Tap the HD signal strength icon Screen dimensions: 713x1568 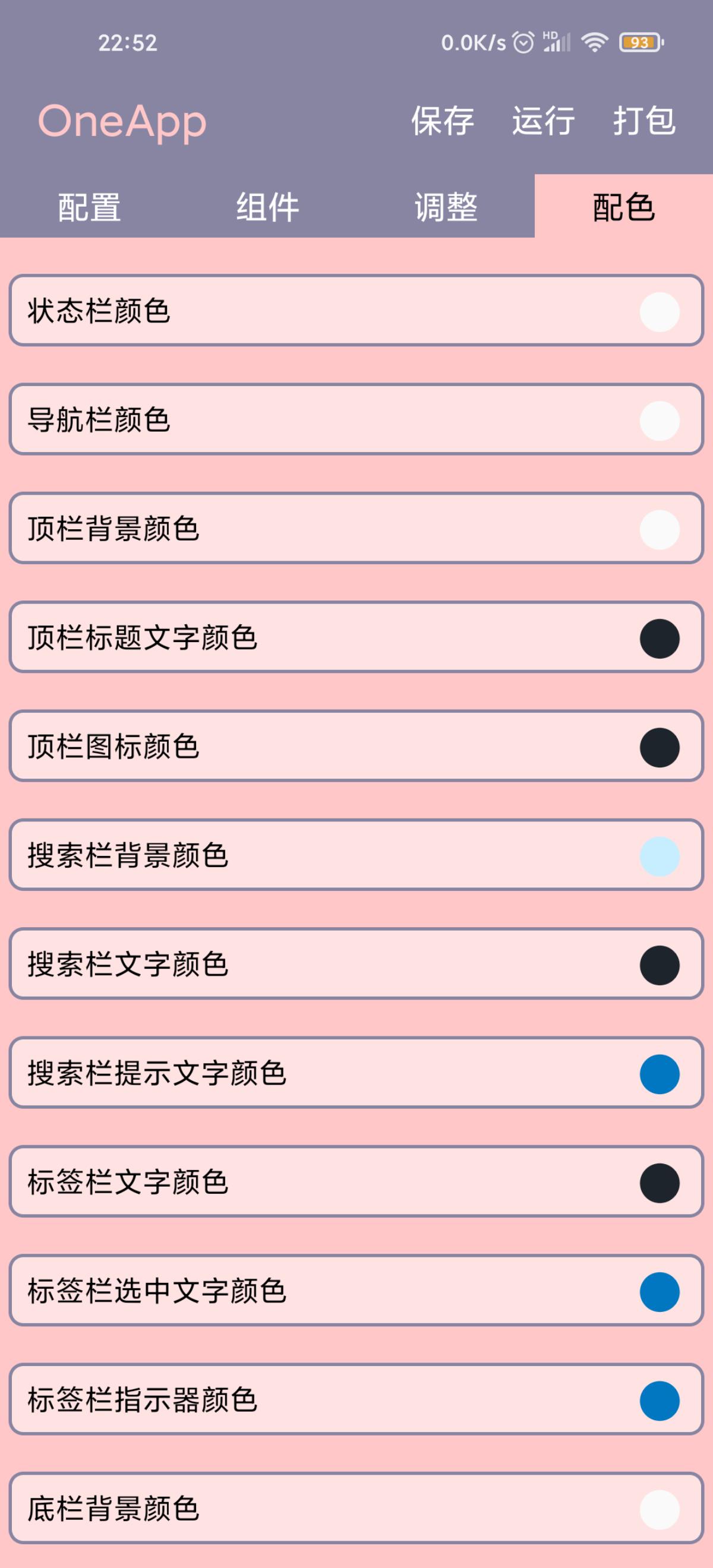(557, 42)
